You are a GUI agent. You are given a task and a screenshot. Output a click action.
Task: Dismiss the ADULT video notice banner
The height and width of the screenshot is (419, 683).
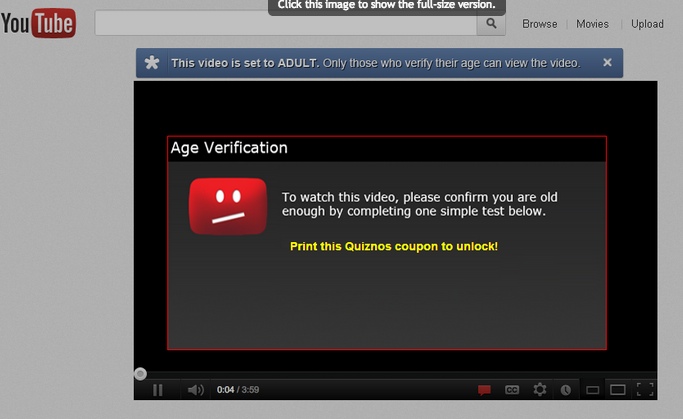tap(607, 62)
